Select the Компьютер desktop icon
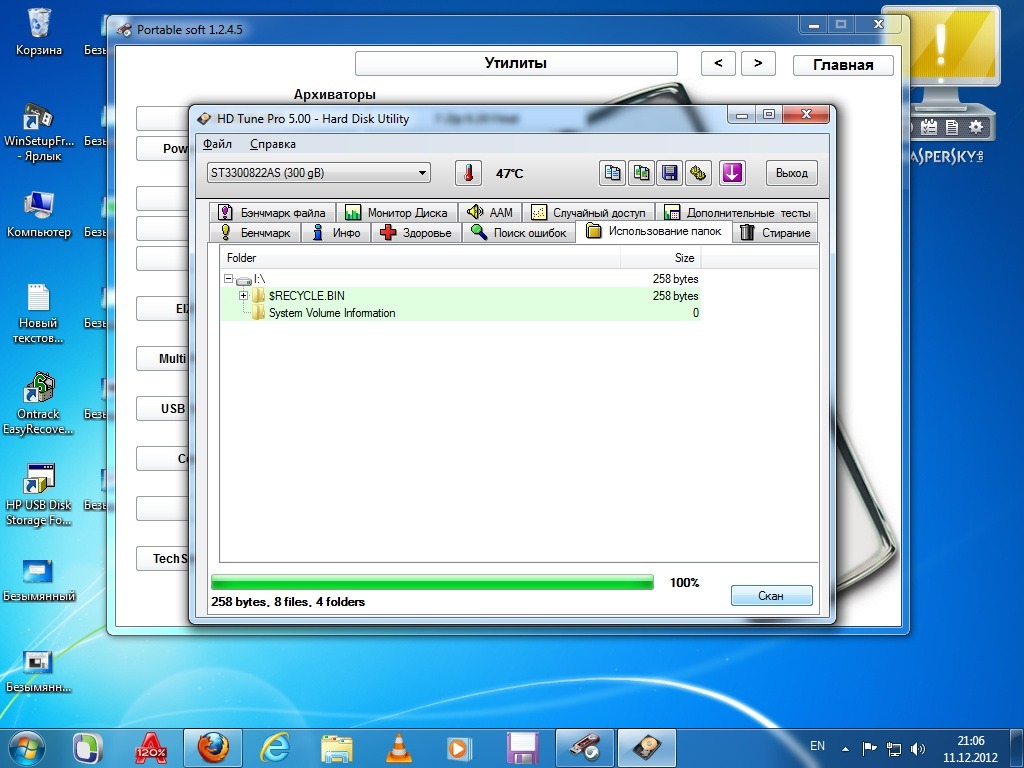Viewport: 1024px width, 768px height. click(x=39, y=215)
